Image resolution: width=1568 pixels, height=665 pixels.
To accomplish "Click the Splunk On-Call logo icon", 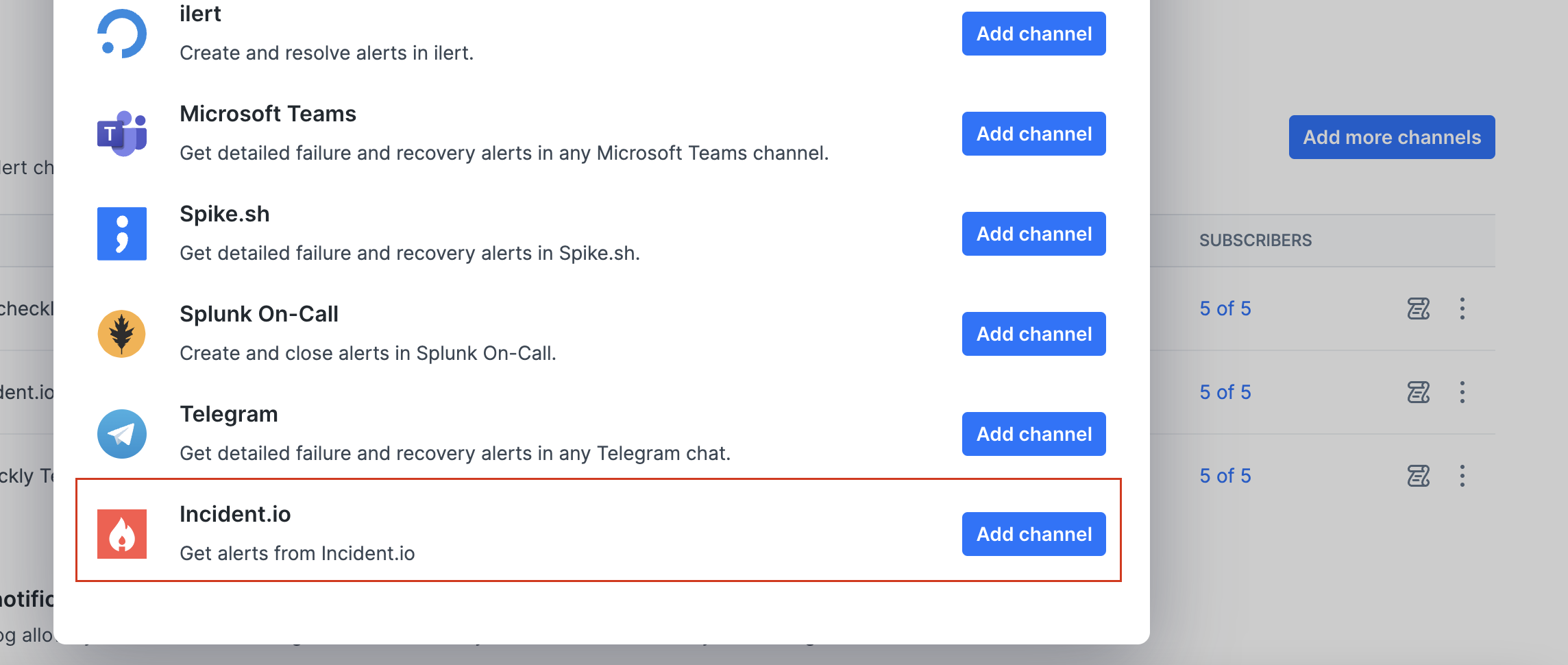I will [x=122, y=334].
